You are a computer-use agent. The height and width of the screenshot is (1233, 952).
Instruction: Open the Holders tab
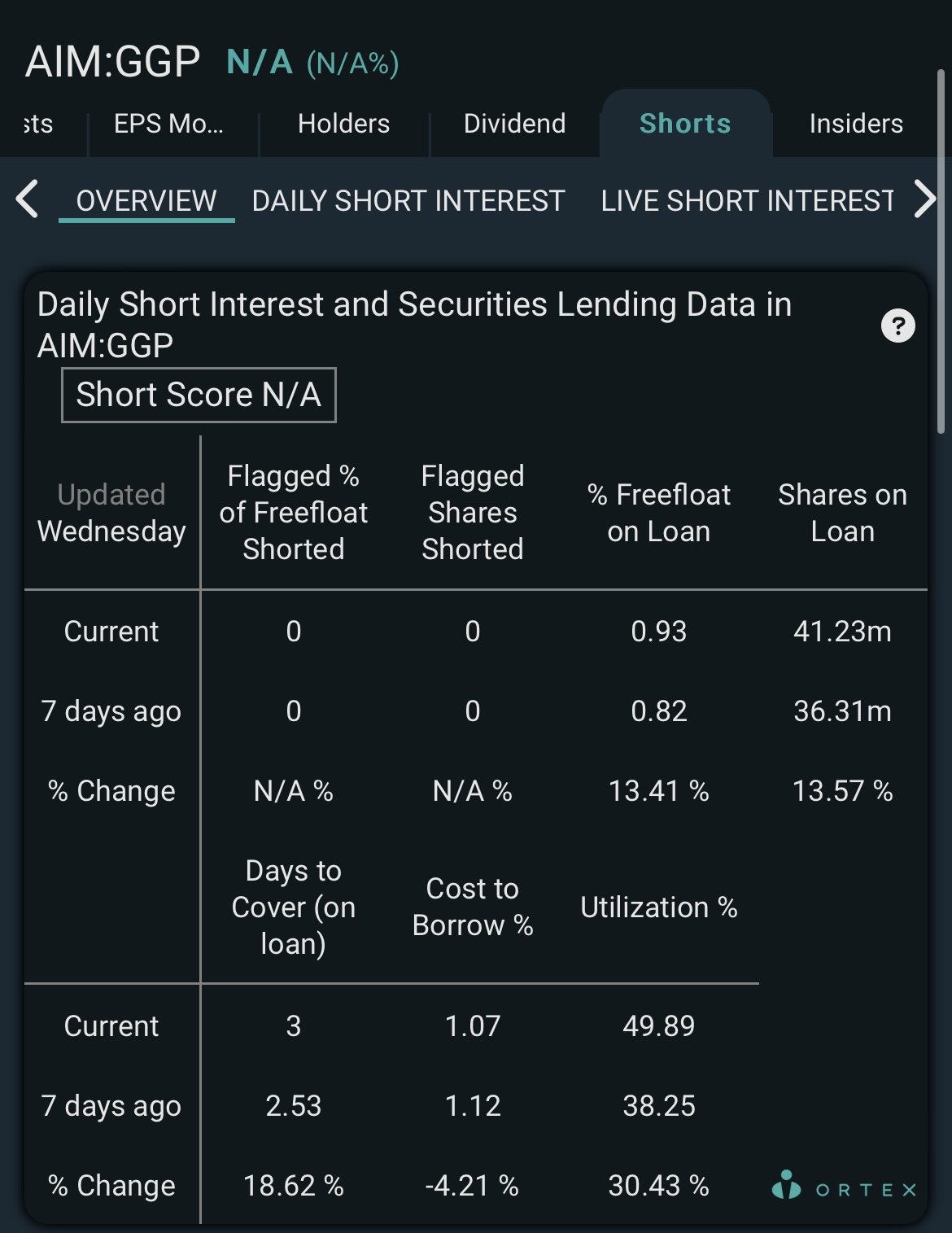(343, 124)
